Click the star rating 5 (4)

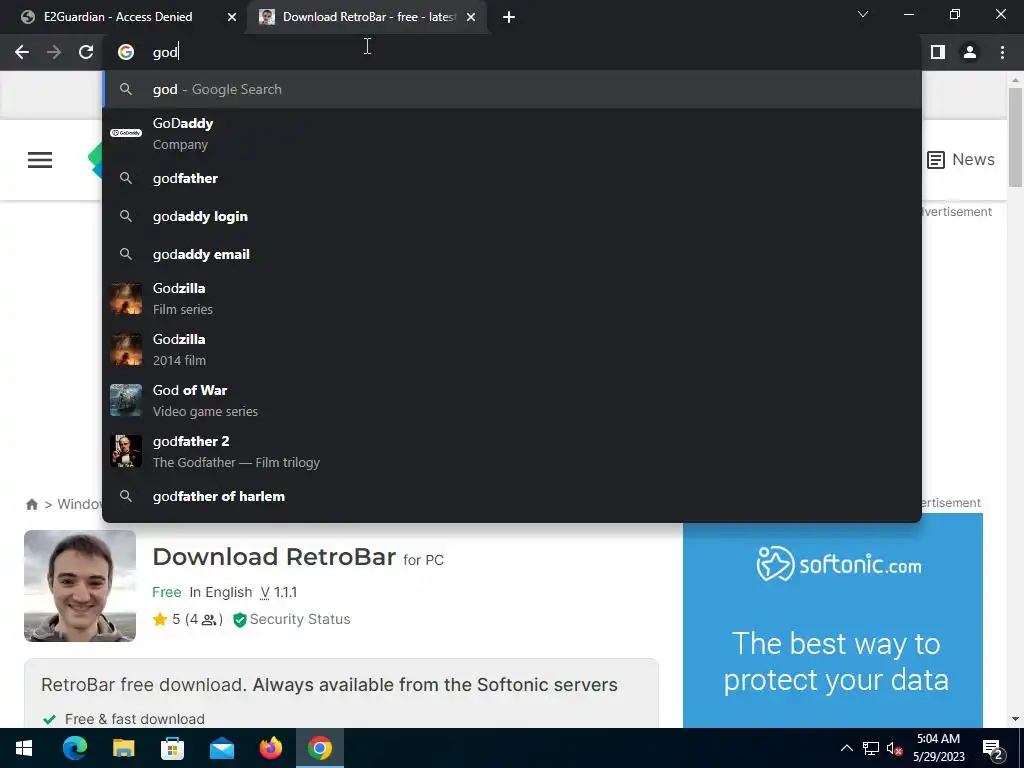pyautogui.click(x=187, y=619)
